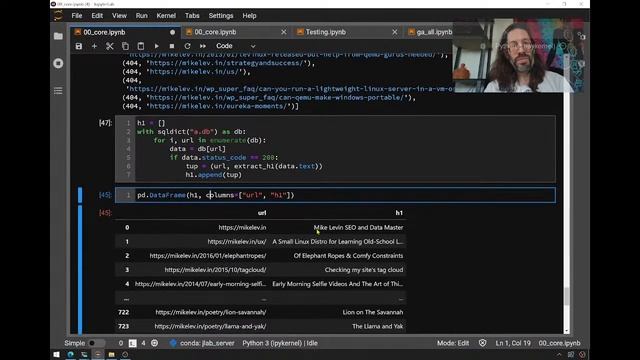Click the 'Lion on The Savannah' cell
This screenshot has width=640, height=360.
point(373,312)
